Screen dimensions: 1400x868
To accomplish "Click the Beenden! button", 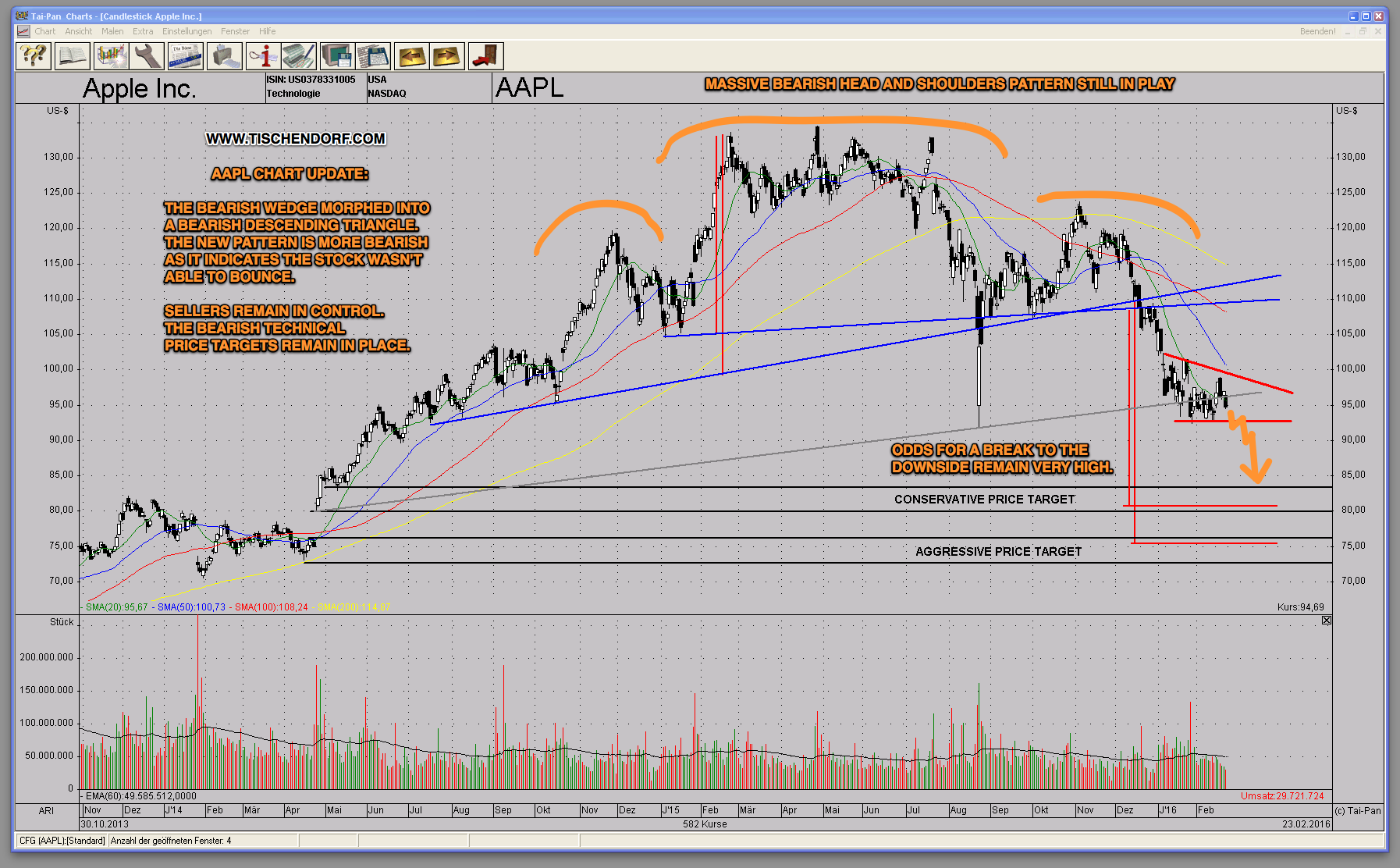I will [x=1317, y=31].
